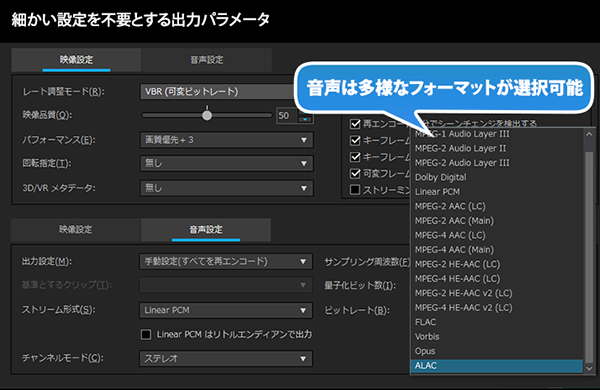Image resolution: width=600 pixels, height=390 pixels.
Task: Open 出力設定 dropdown 手動設定
Action: [x=226, y=262]
